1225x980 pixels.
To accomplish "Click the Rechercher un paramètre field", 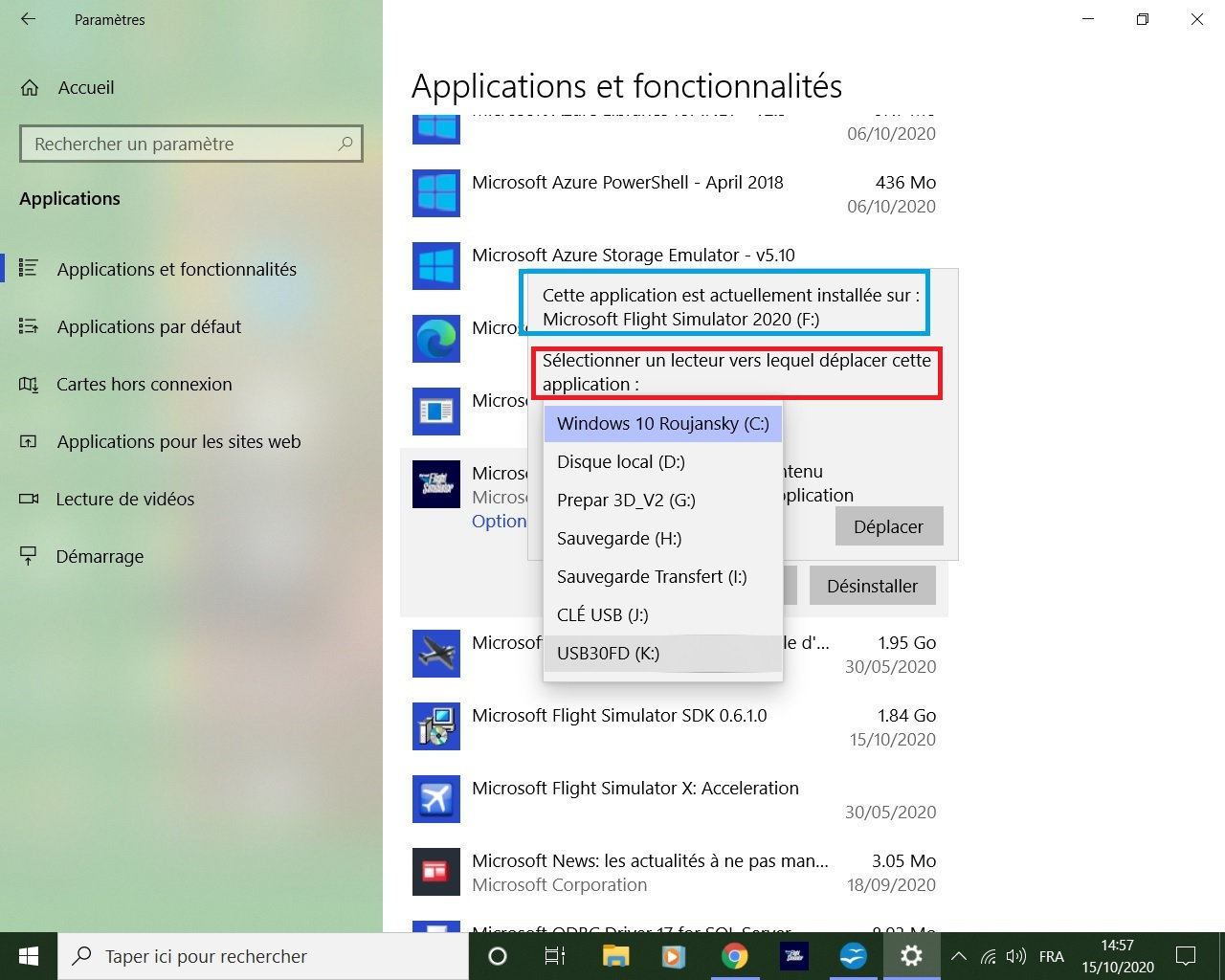I will click(x=191, y=144).
